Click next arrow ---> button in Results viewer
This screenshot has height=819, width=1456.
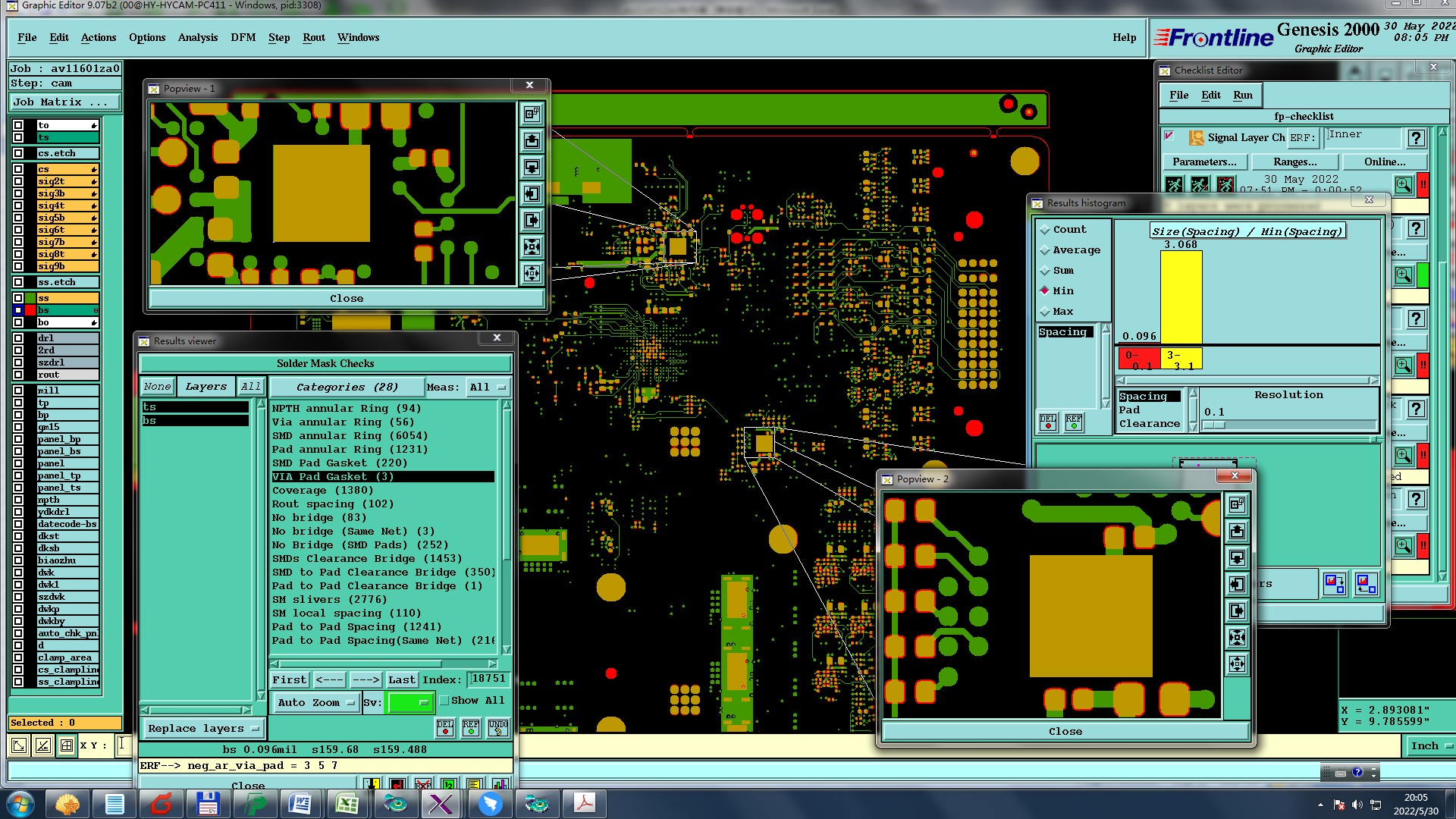pos(366,679)
